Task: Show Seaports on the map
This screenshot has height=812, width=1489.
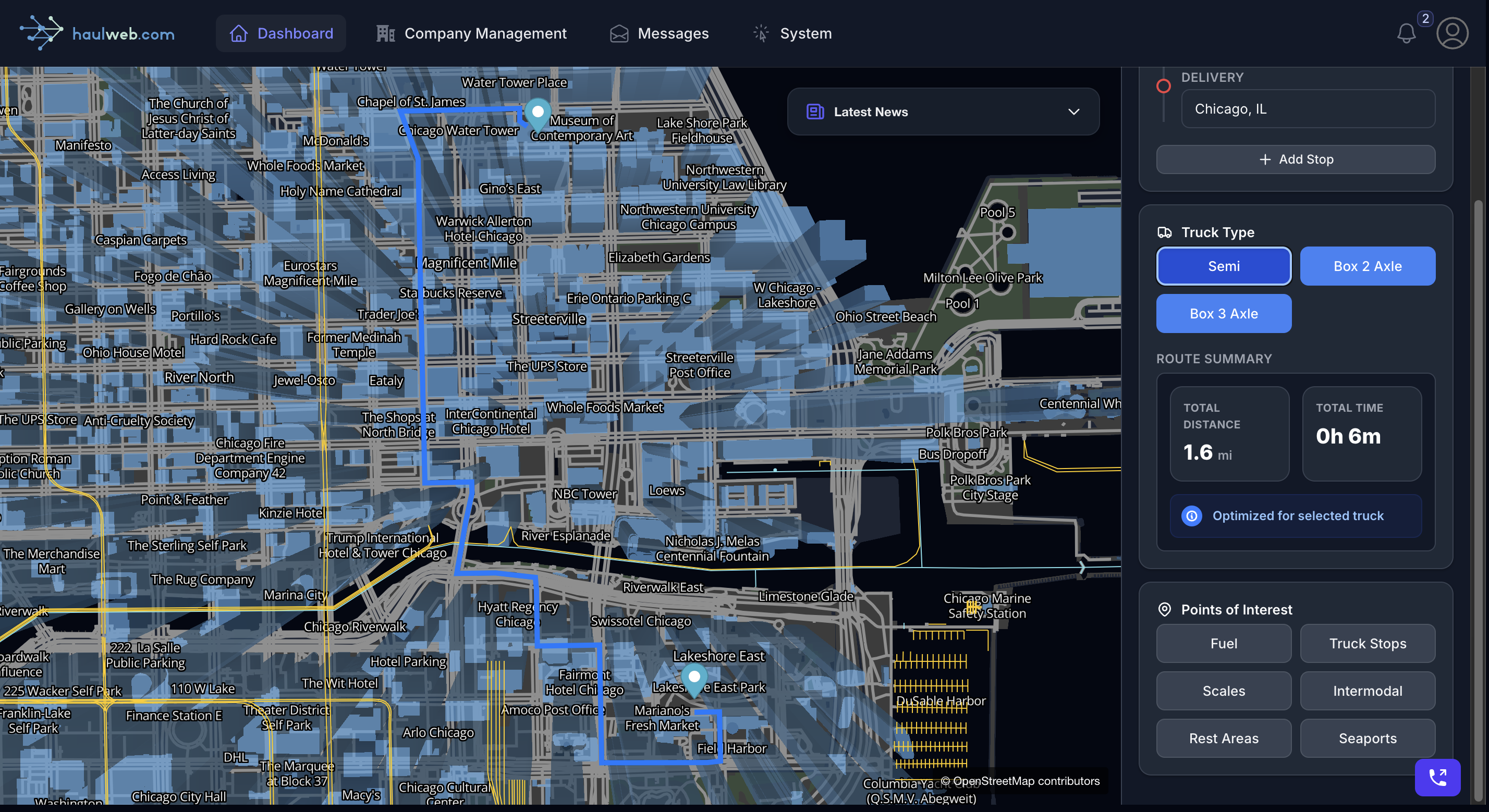Action: (x=1367, y=738)
